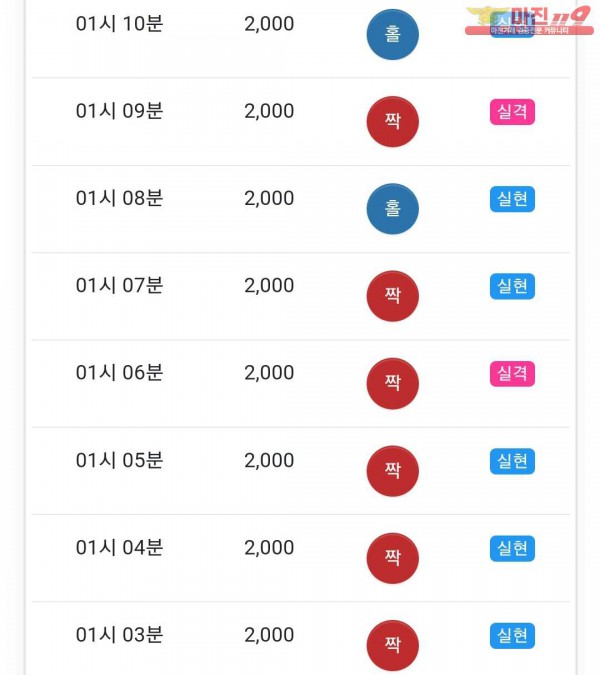Viewport: 600px width, 675px height.
Task: Click the 01시 10분 time label
Action: point(119,24)
